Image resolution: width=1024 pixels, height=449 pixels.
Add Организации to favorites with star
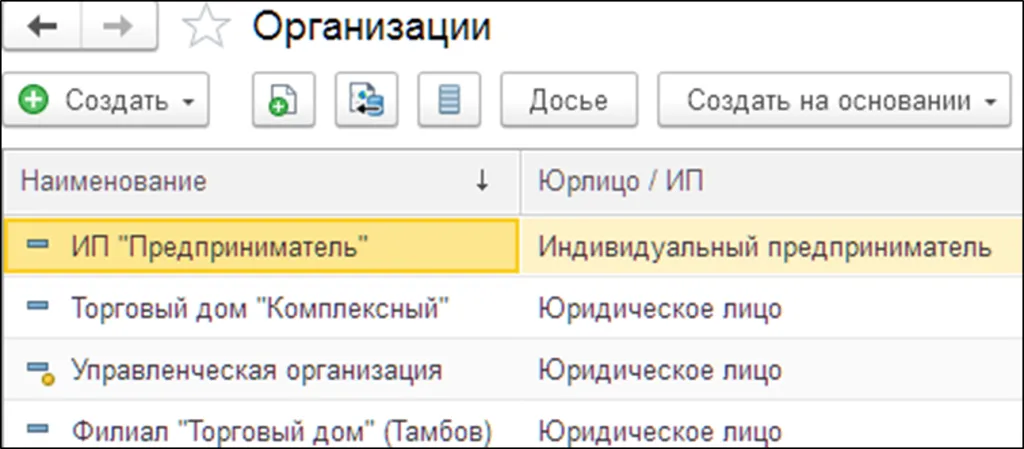204,29
